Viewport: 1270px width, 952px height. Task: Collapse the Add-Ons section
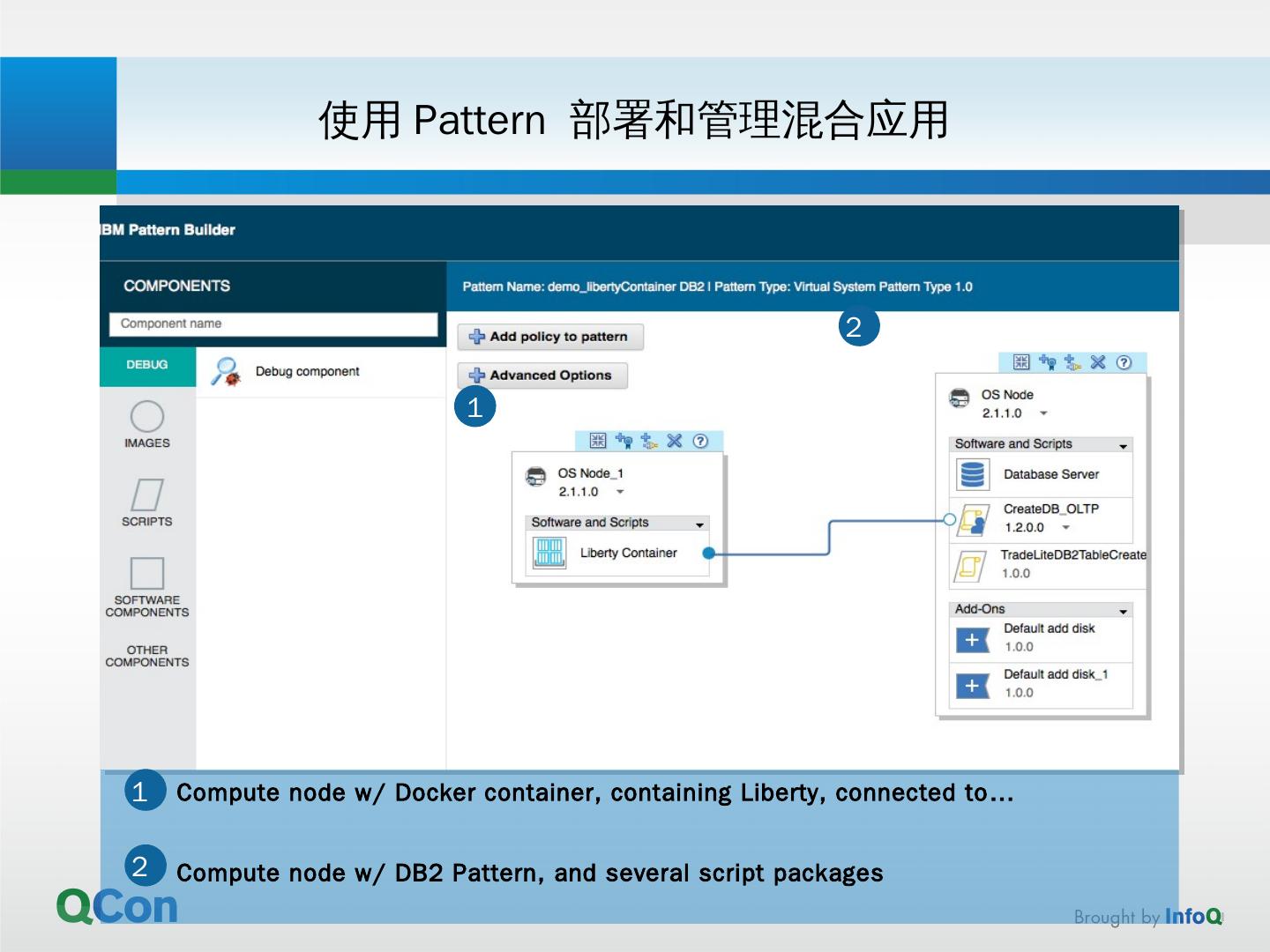coord(1123,610)
